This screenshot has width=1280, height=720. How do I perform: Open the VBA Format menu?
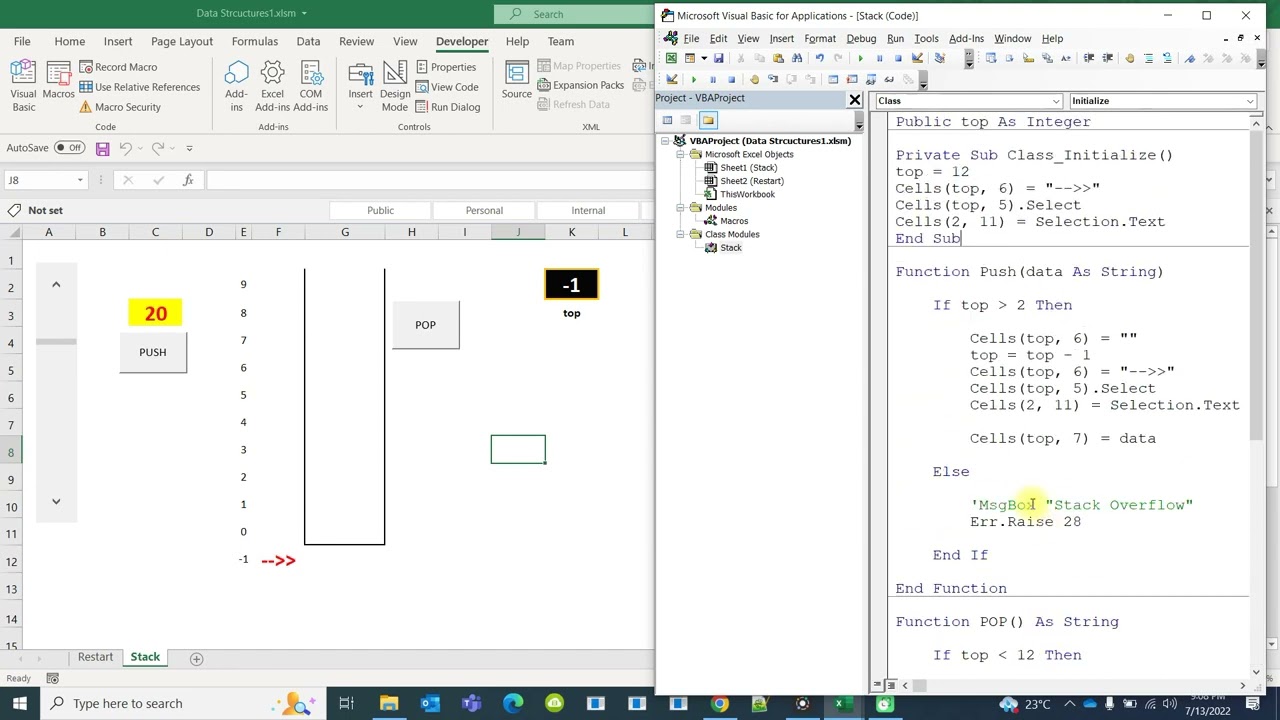click(819, 38)
